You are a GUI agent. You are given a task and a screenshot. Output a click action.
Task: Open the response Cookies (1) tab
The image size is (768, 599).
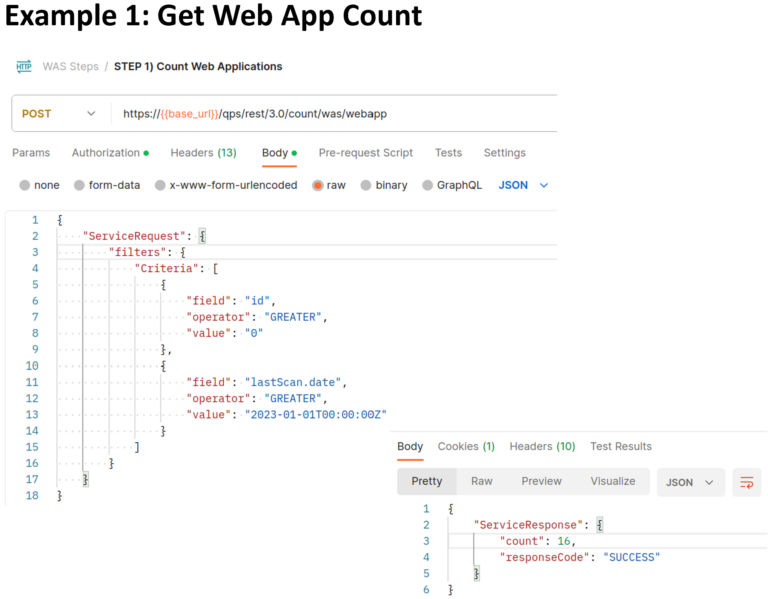[466, 446]
